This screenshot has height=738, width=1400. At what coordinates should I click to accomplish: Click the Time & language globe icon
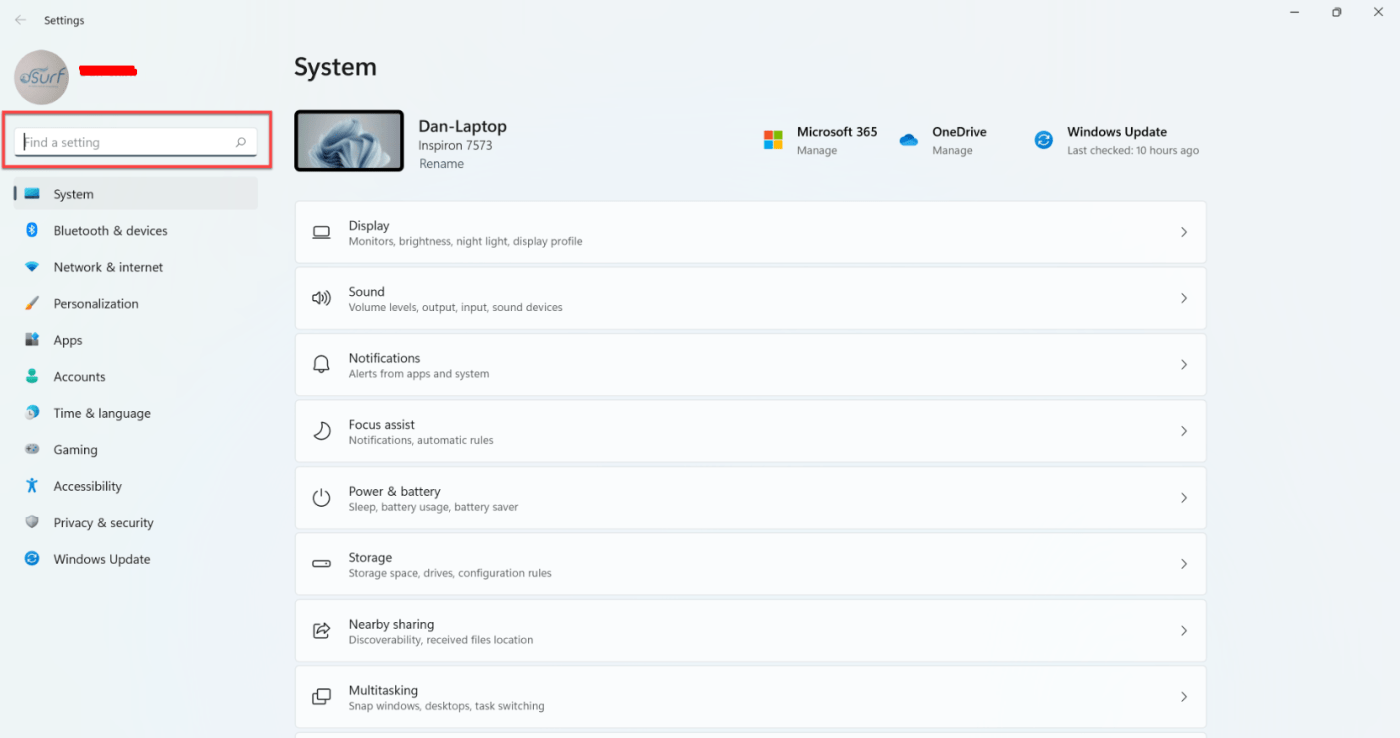tap(32, 413)
